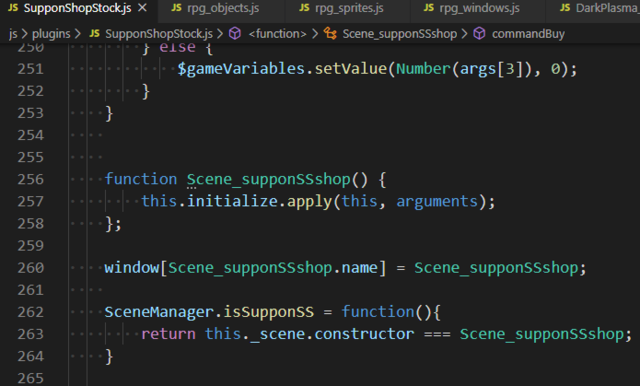Open the SupponShopStock.js breadcrumb file item

159,34
